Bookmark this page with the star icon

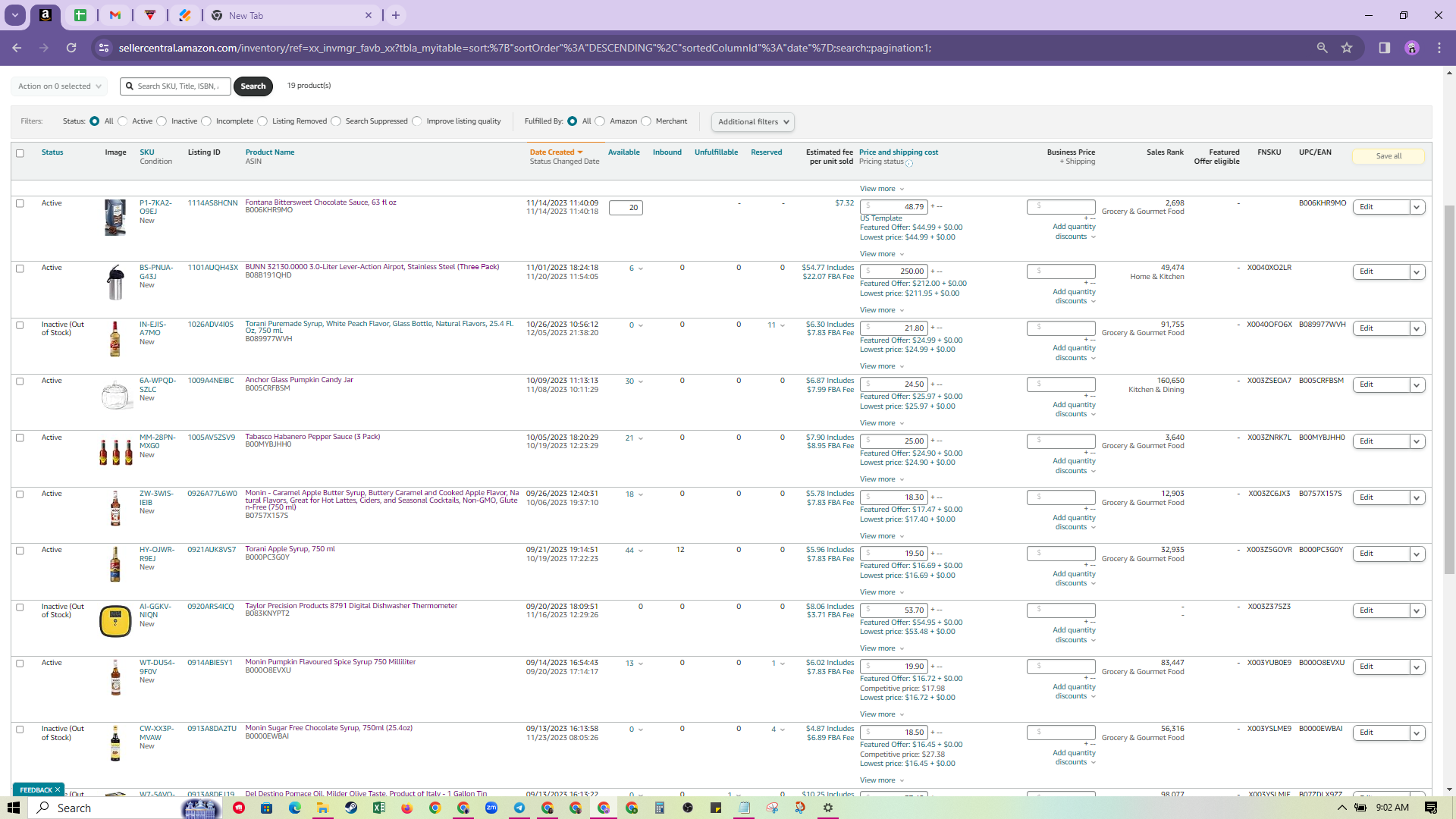click(x=1347, y=48)
